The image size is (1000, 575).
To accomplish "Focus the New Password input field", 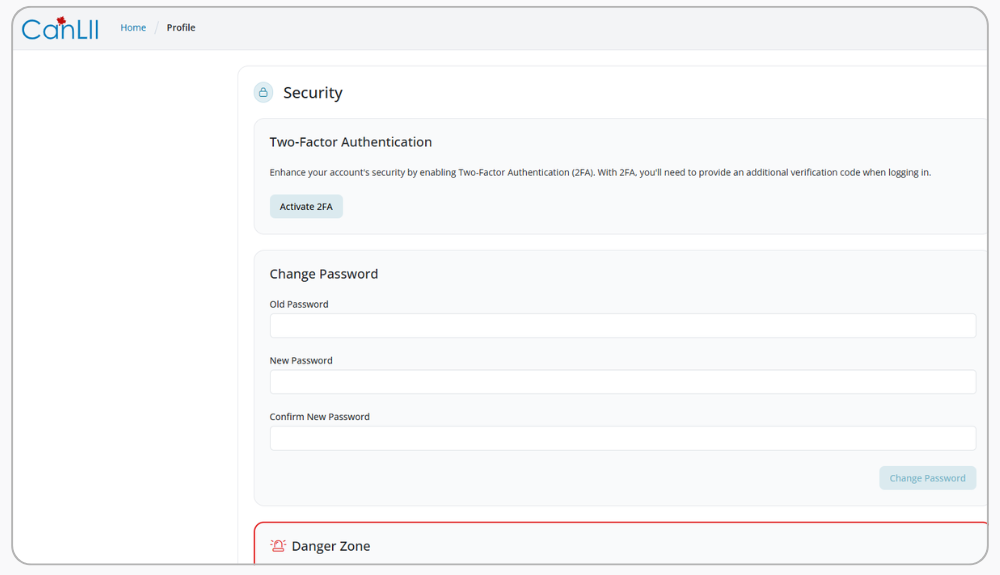I will pos(622,382).
